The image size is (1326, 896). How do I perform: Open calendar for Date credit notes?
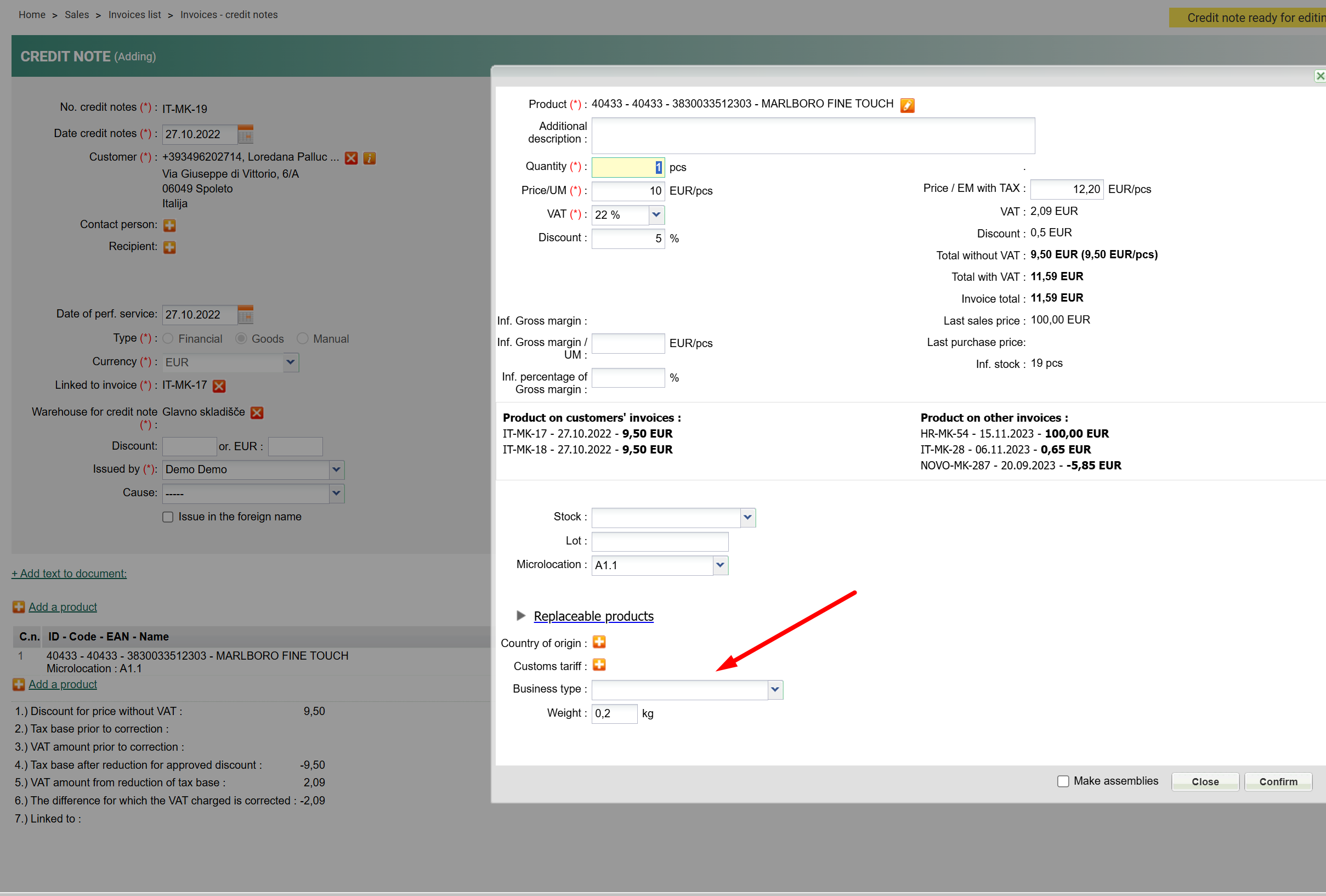click(245, 134)
